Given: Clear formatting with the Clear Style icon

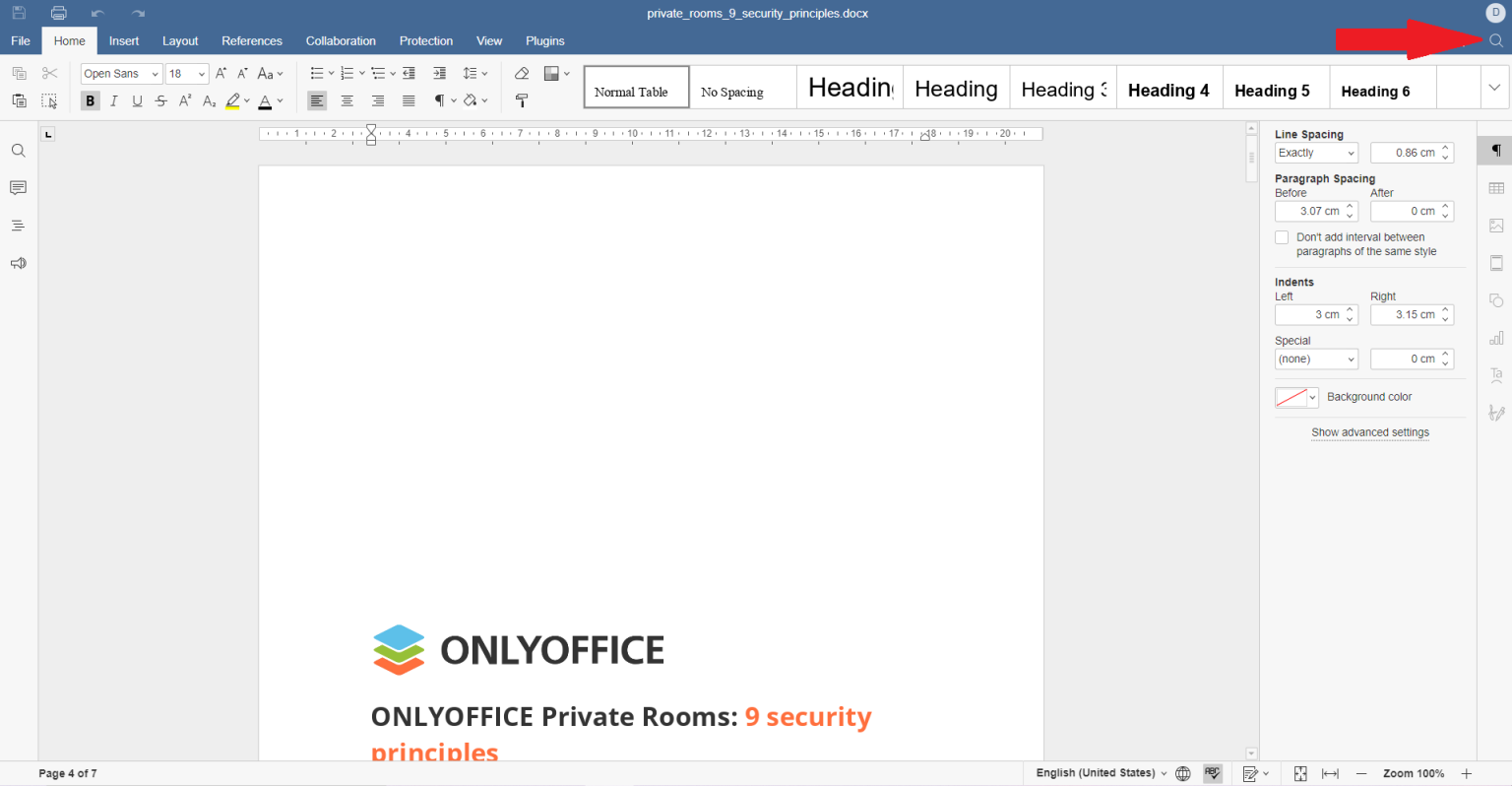Looking at the screenshot, I should [x=522, y=73].
